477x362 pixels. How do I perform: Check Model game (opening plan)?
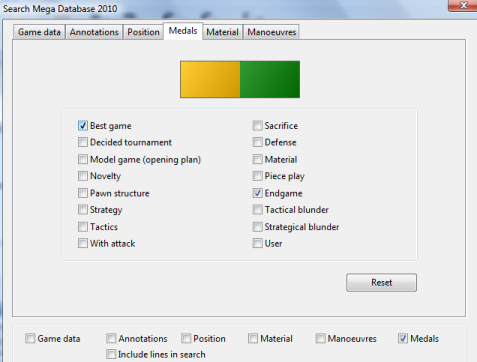(83, 159)
